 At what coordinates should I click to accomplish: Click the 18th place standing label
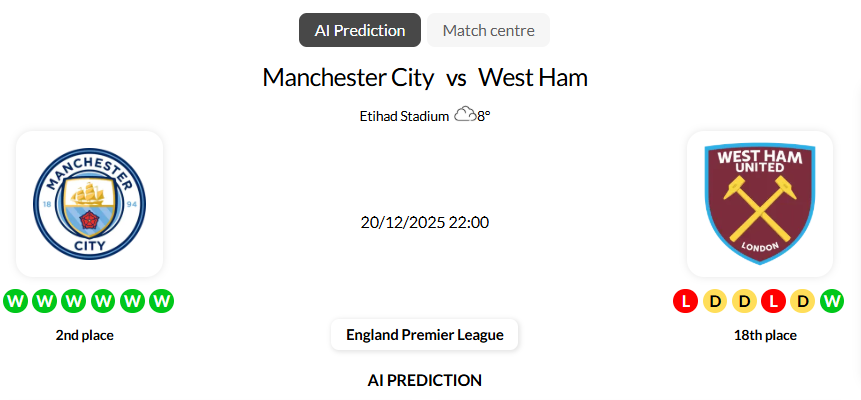point(765,335)
